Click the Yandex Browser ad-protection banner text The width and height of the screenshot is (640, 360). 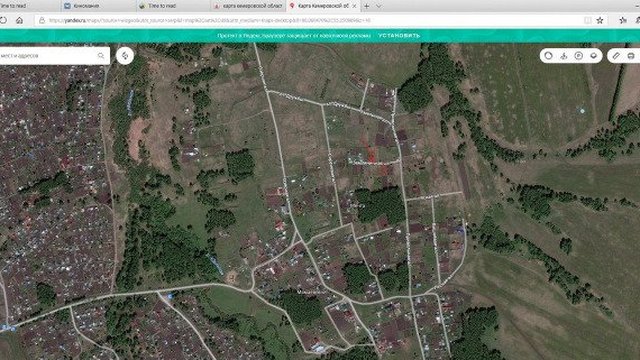[294, 36]
